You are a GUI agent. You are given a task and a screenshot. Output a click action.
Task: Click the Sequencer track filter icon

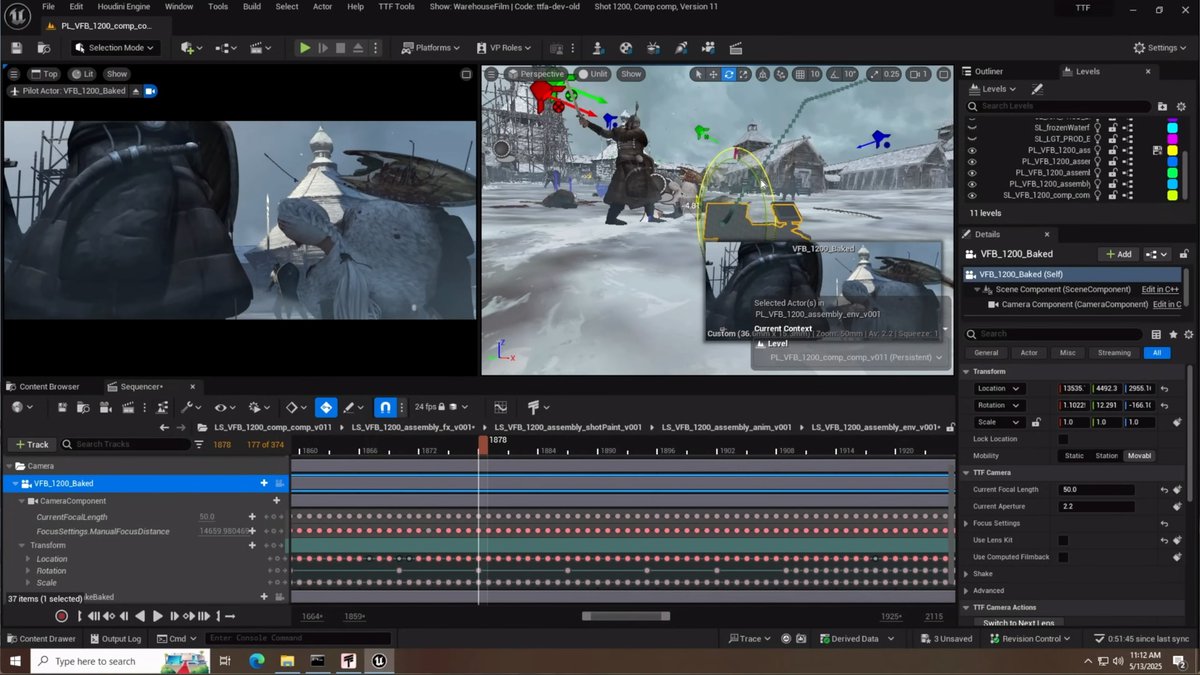pos(201,444)
